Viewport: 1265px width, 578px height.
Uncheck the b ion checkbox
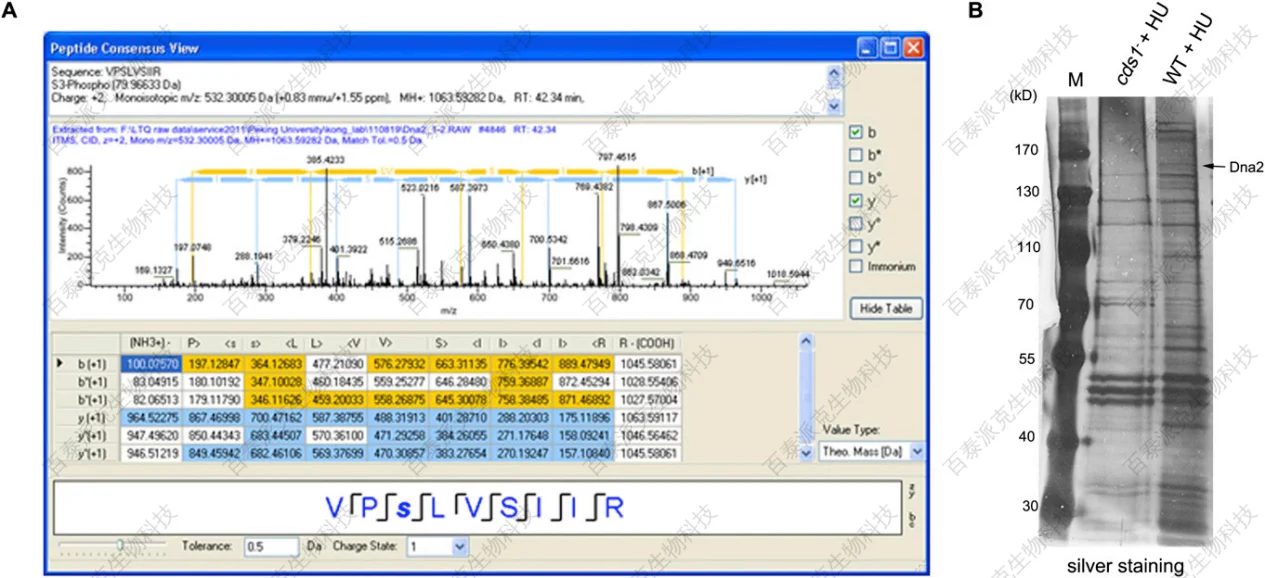point(854,133)
